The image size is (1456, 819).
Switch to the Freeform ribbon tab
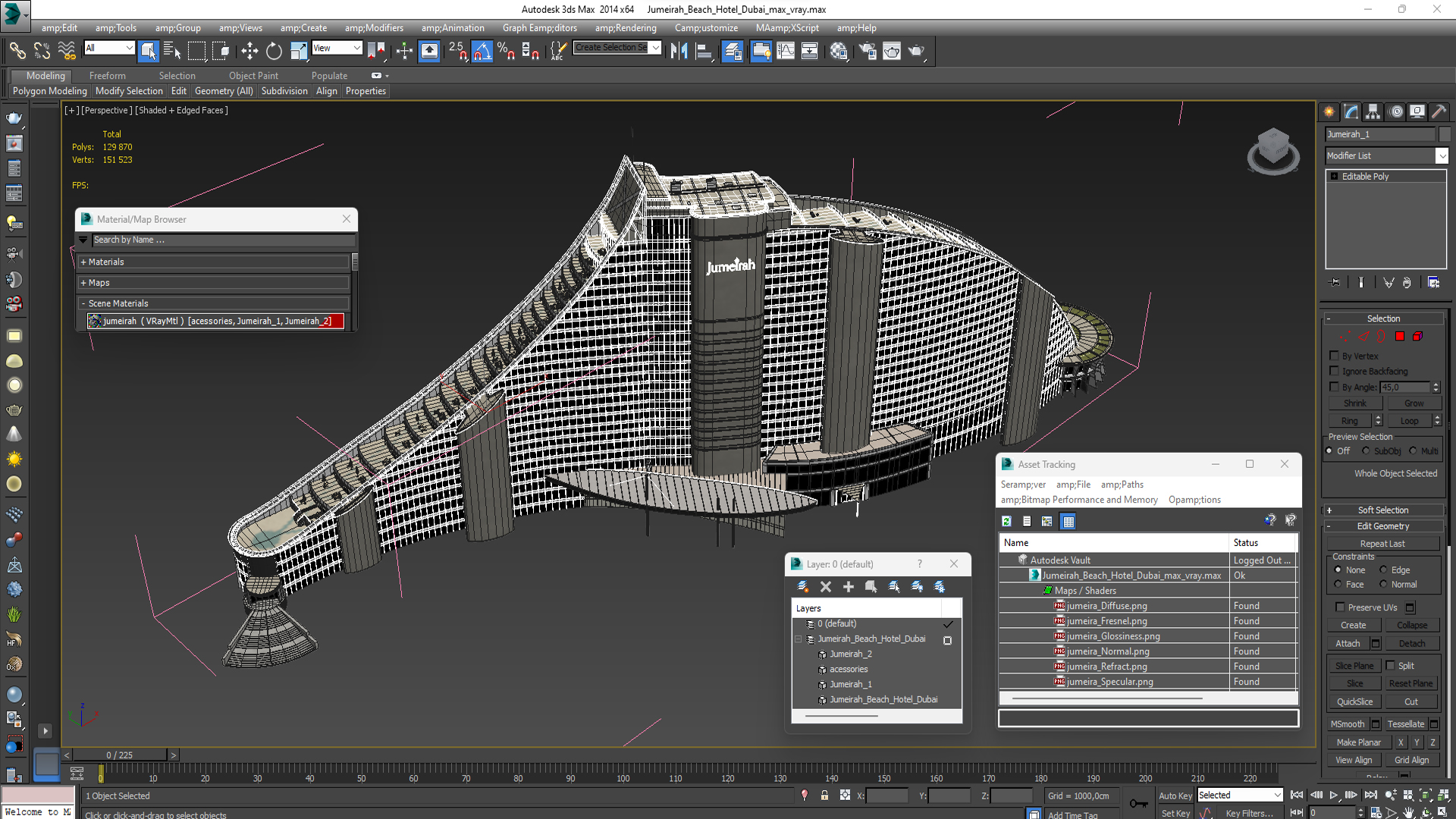click(107, 76)
